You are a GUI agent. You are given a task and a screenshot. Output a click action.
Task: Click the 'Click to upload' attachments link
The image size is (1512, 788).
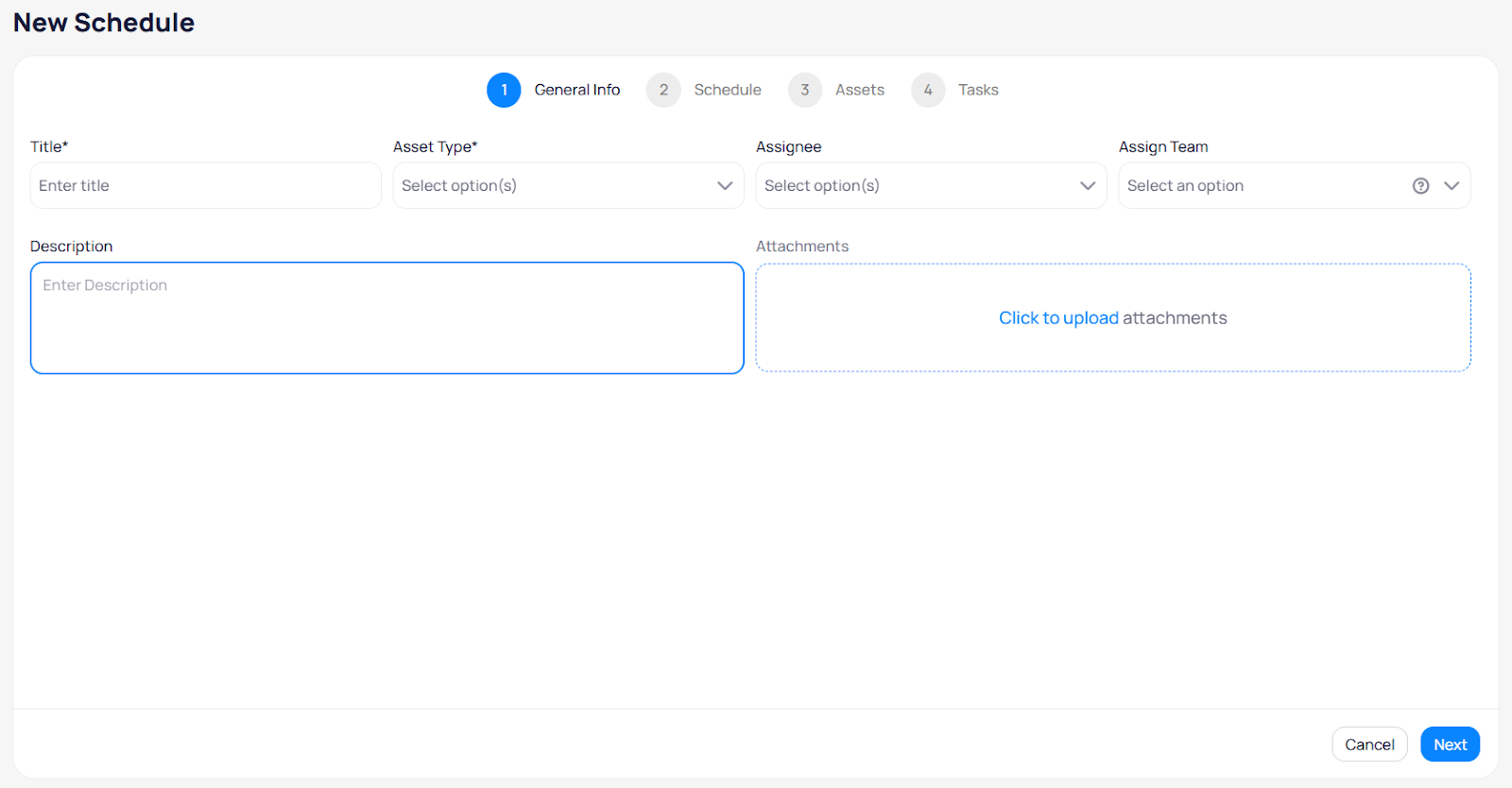click(x=1058, y=318)
